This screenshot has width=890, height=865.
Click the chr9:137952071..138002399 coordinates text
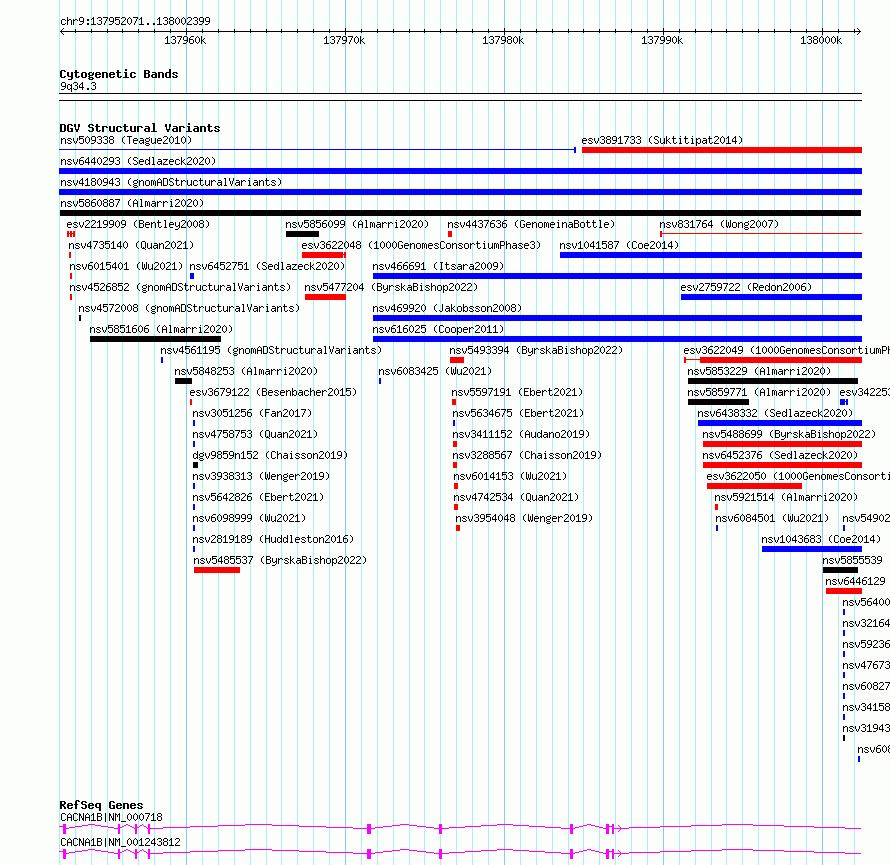pos(135,21)
